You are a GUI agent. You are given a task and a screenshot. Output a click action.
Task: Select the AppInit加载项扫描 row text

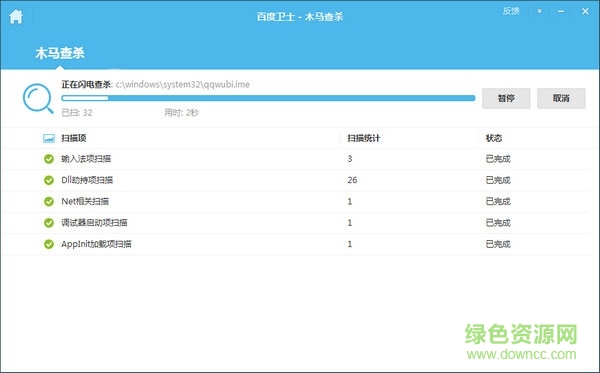(96, 244)
